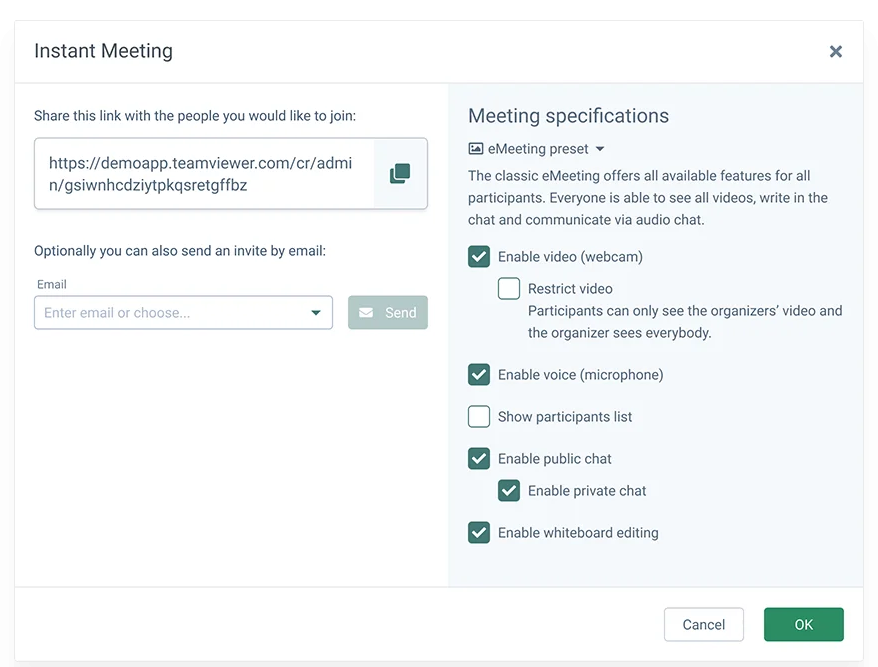Click the Send text on the invite button
The image size is (878, 667).
400,312
